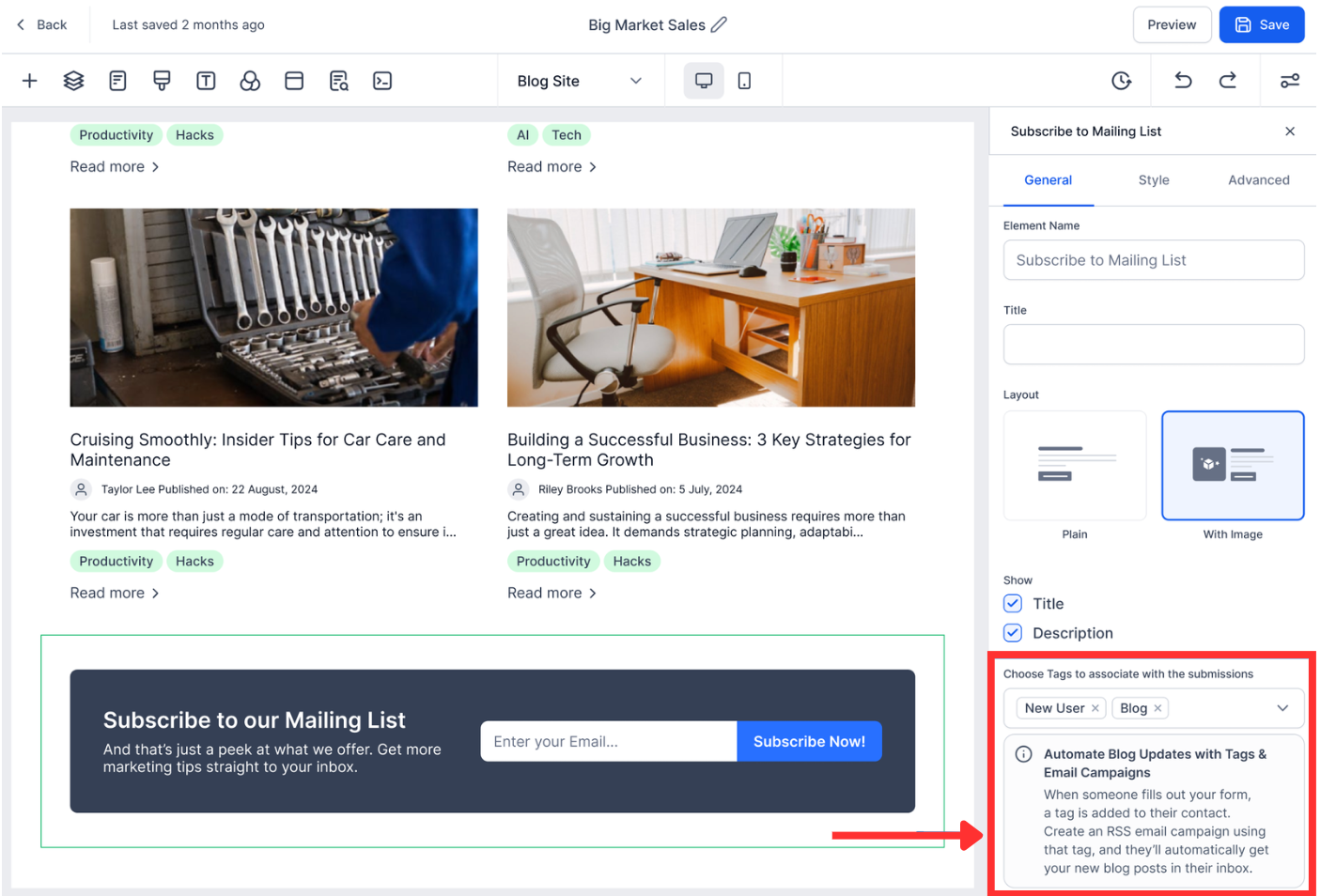1336x896 pixels.
Task: Remove the New User tag chip
Action: [1095, 708]
